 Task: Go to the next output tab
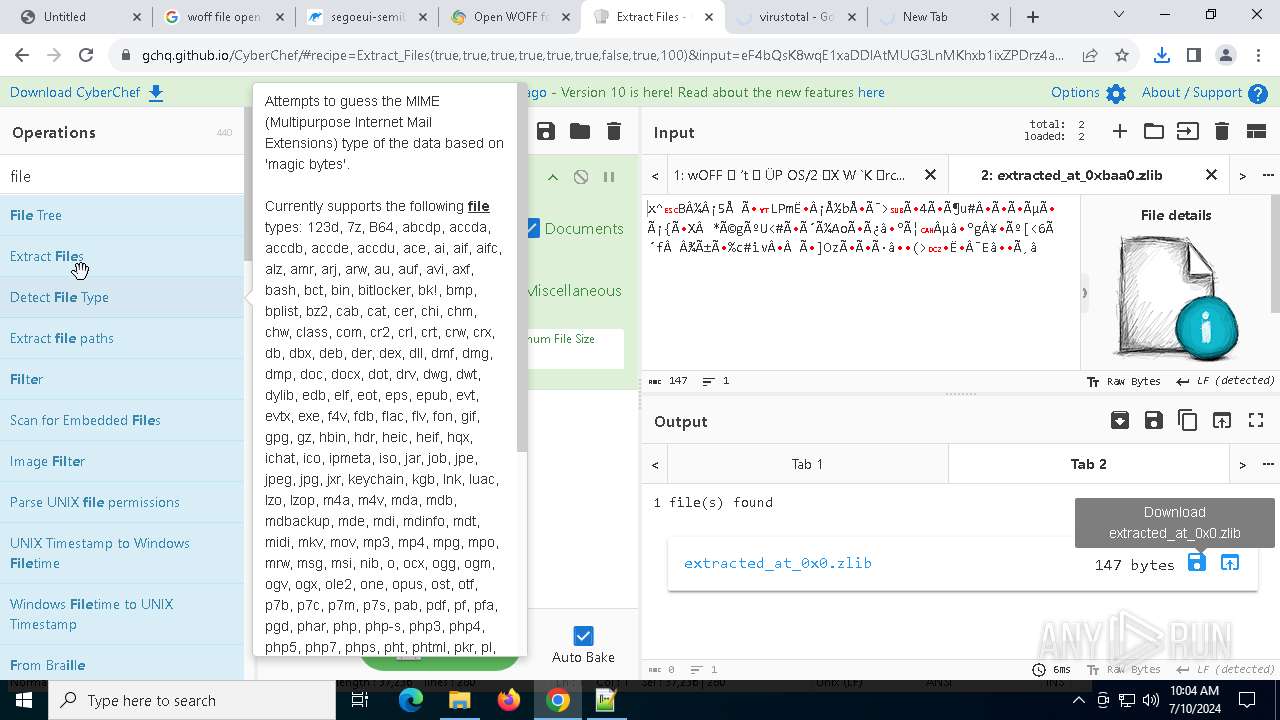point(1242,464)
